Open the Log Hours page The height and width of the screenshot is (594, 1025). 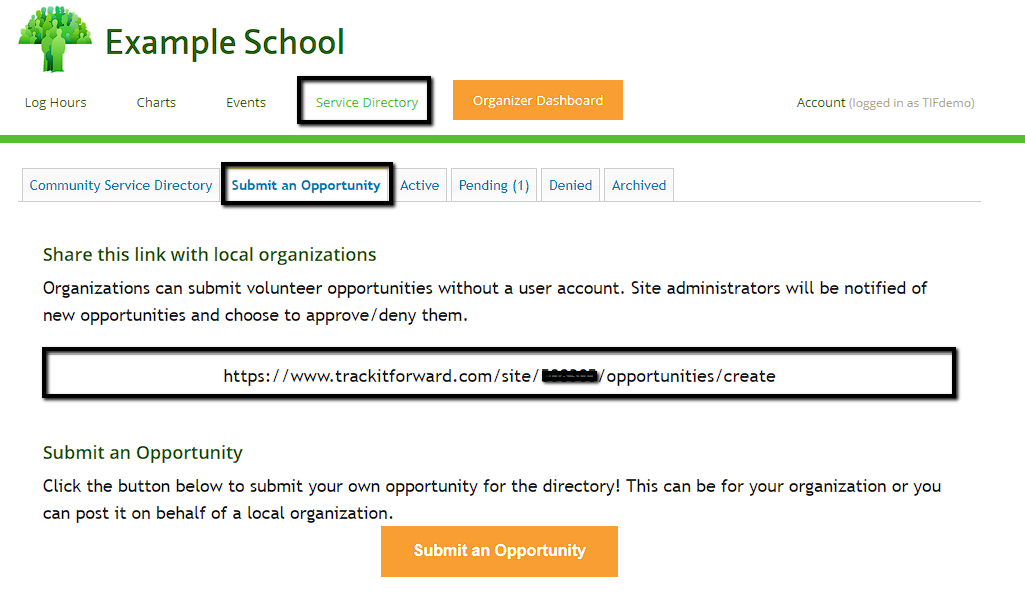(x=56, y=102)
